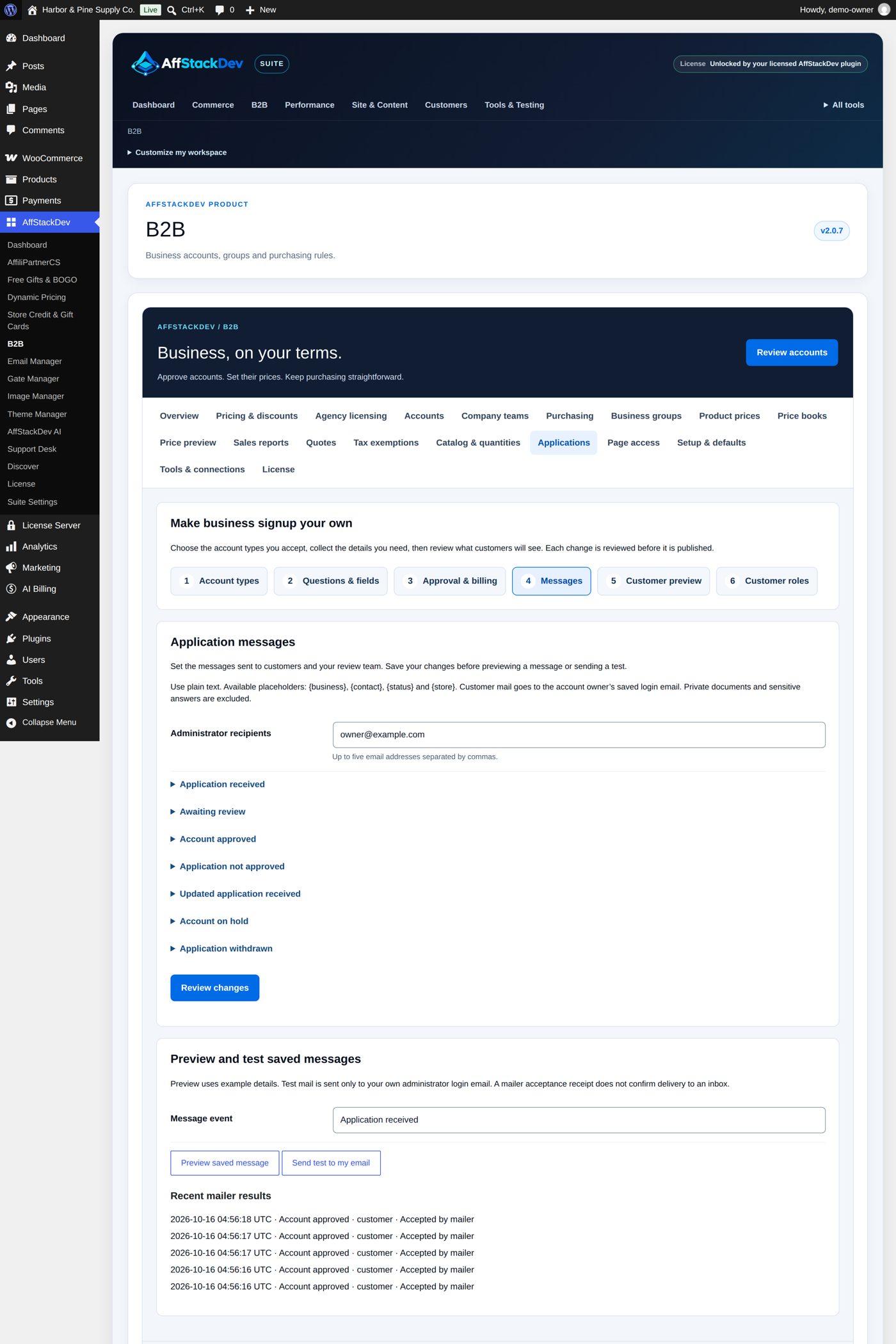Open the Media sidebar icon
896x1344 pixels.
point(11,87)
